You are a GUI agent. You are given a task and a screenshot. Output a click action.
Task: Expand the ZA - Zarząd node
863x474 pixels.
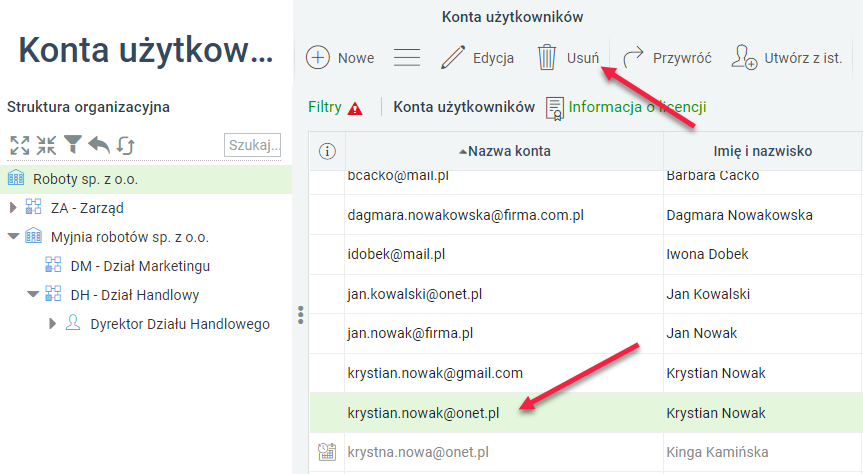point(13,208)
